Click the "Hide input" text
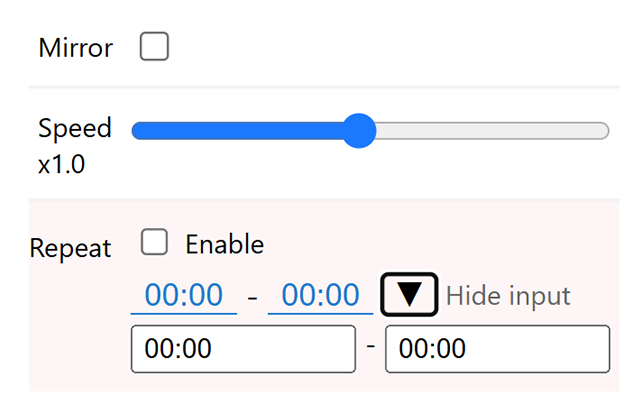640x400 pixels. [508, 296]
